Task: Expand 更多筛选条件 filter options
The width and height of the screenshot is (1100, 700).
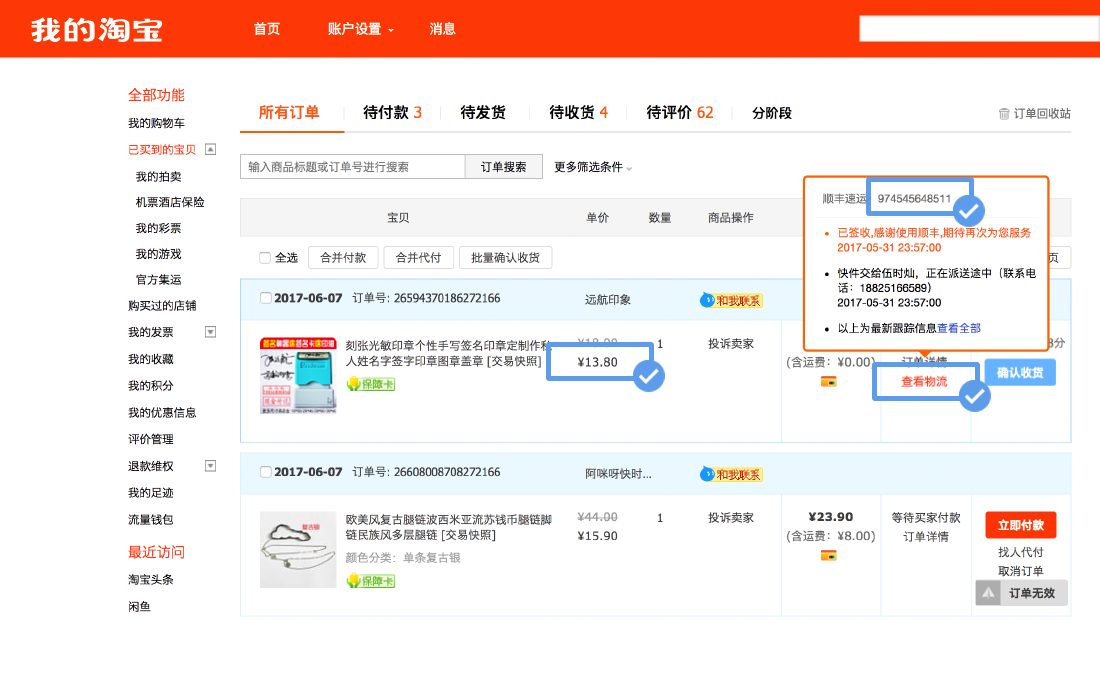Action: click(593, 167)
